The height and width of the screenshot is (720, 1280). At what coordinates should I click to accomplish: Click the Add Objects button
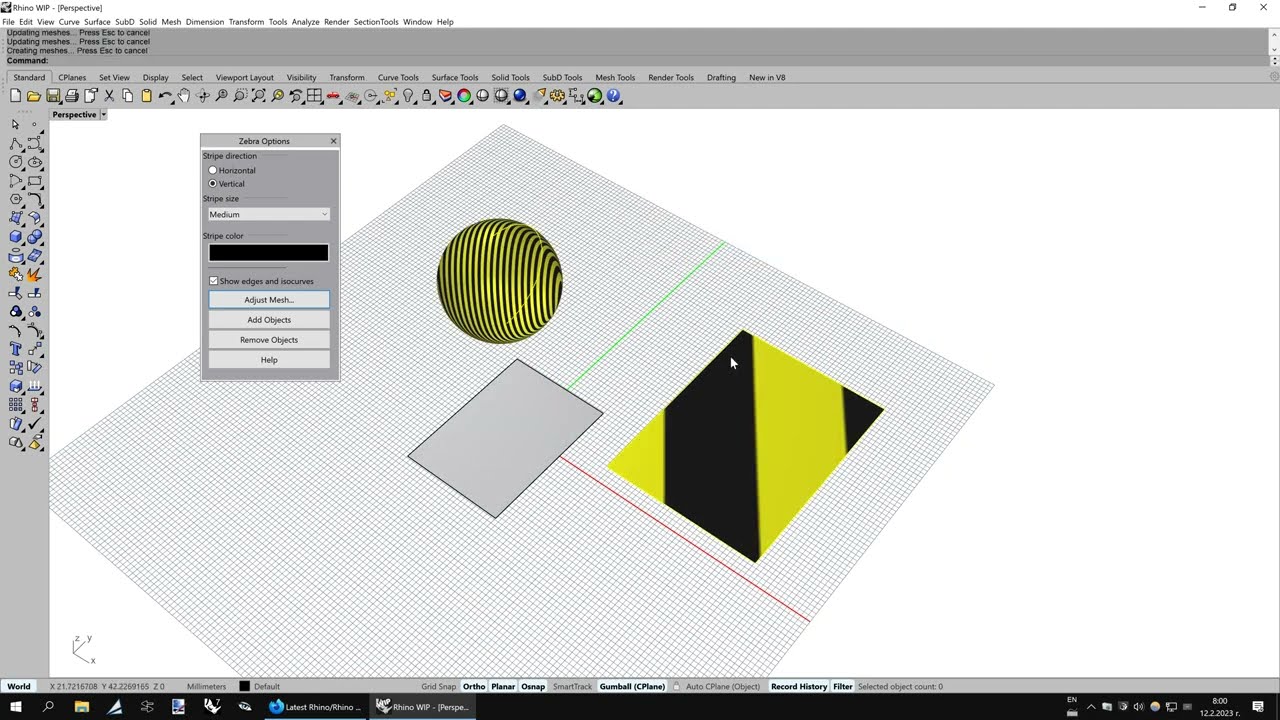click(x=269, y=320)
